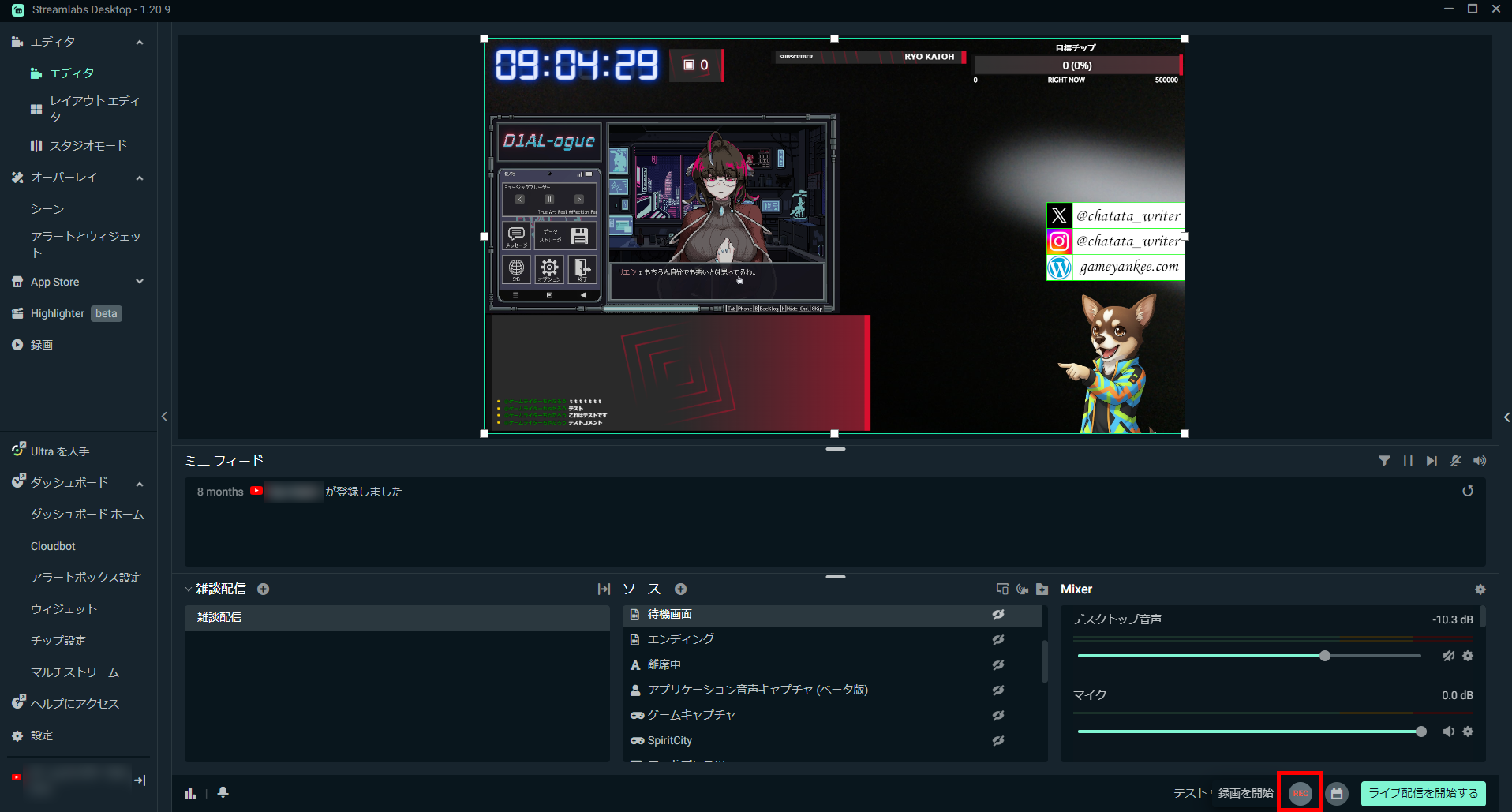Click the reactive sources icon in ソース header
The image size is (1512, 812).
coord(1023,589)
